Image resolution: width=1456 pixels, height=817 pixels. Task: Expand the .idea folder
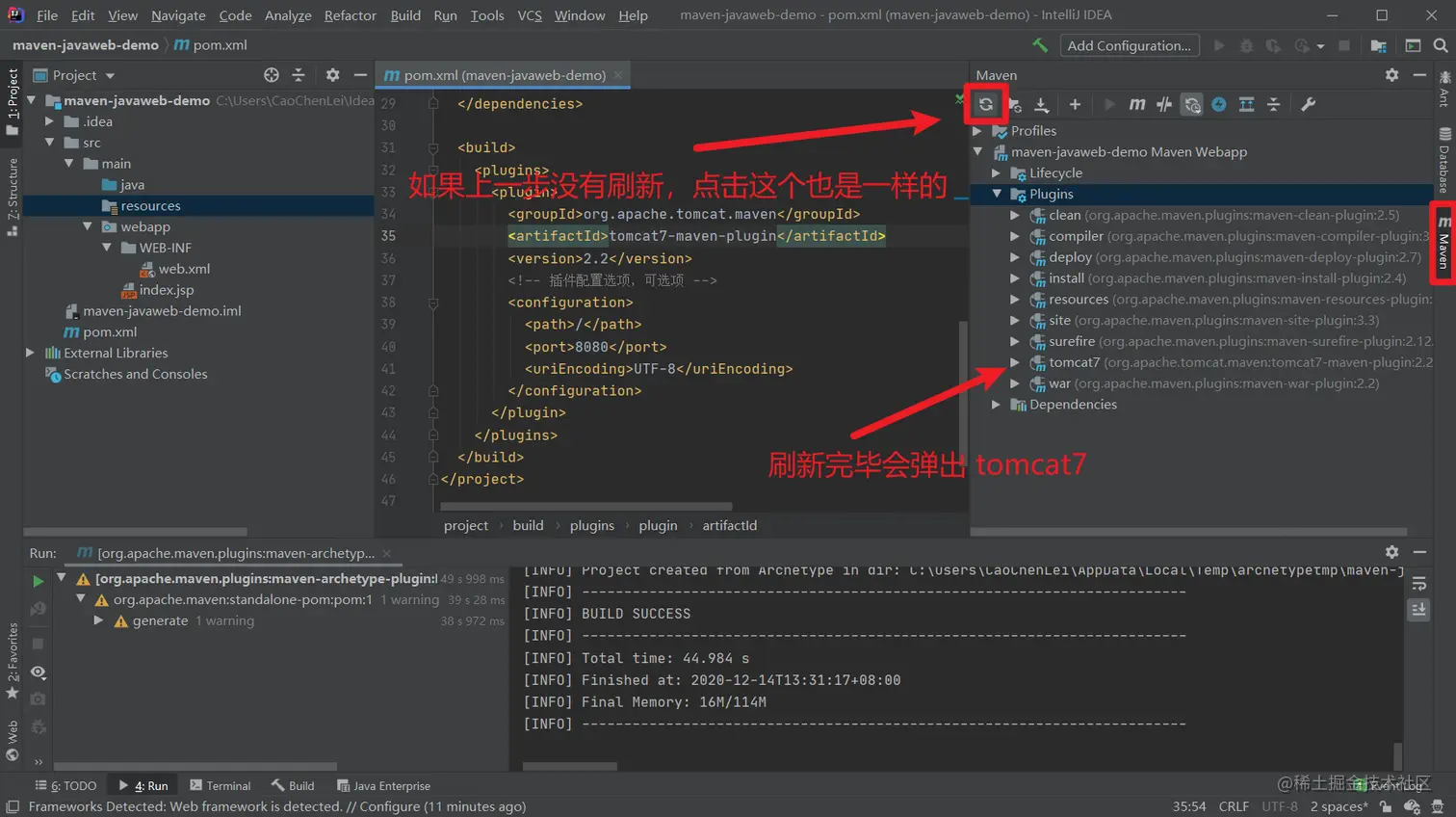[49, 121]
